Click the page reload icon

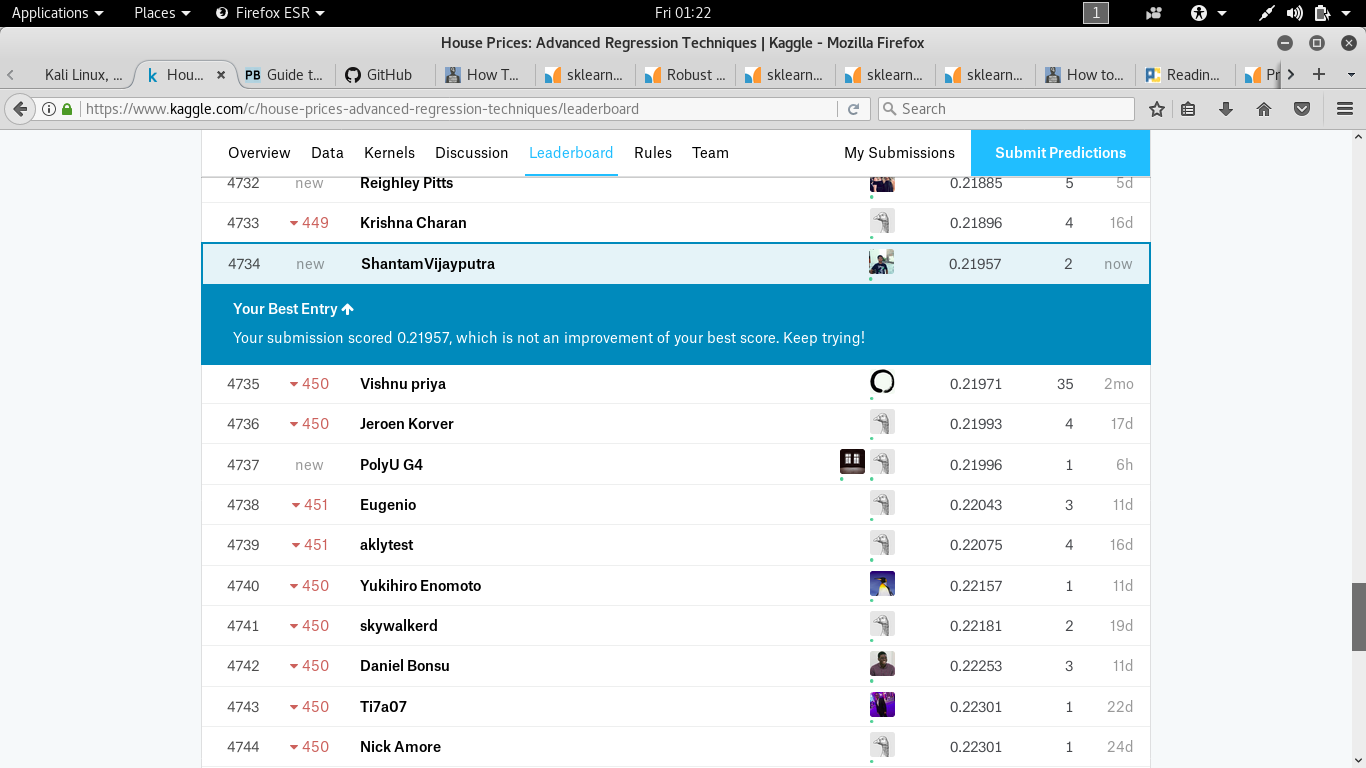[853, 109]
